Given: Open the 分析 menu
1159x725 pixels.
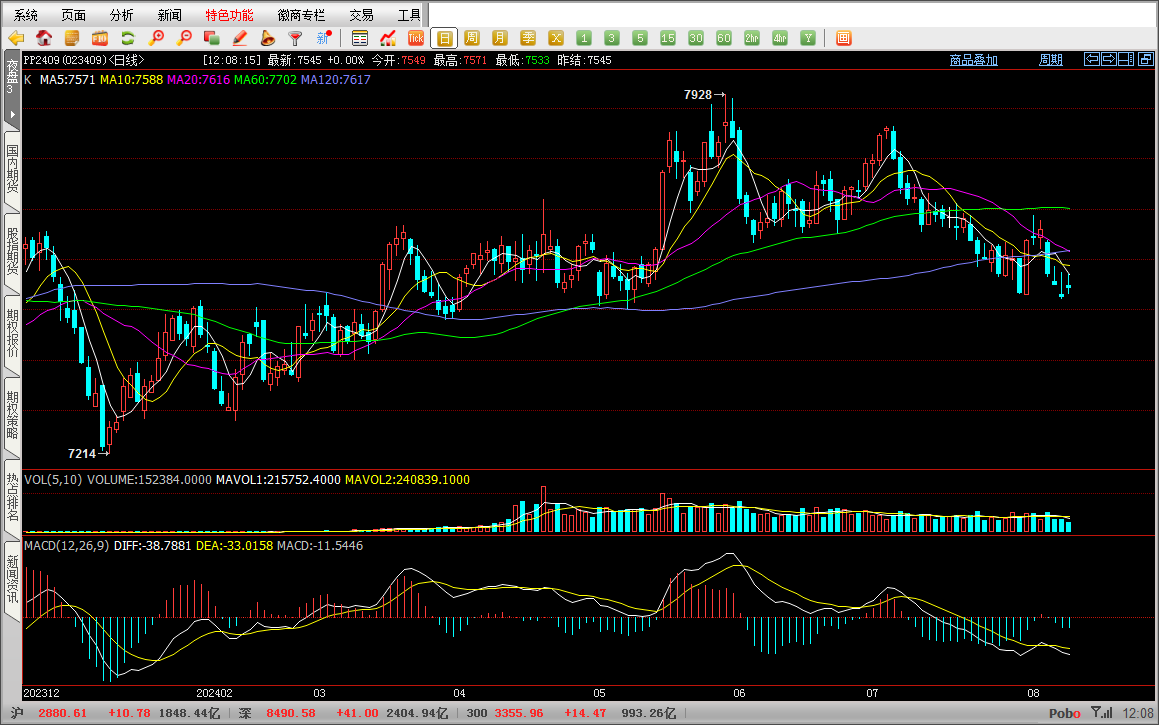Looking at the screenshot, I should point(121,15).
